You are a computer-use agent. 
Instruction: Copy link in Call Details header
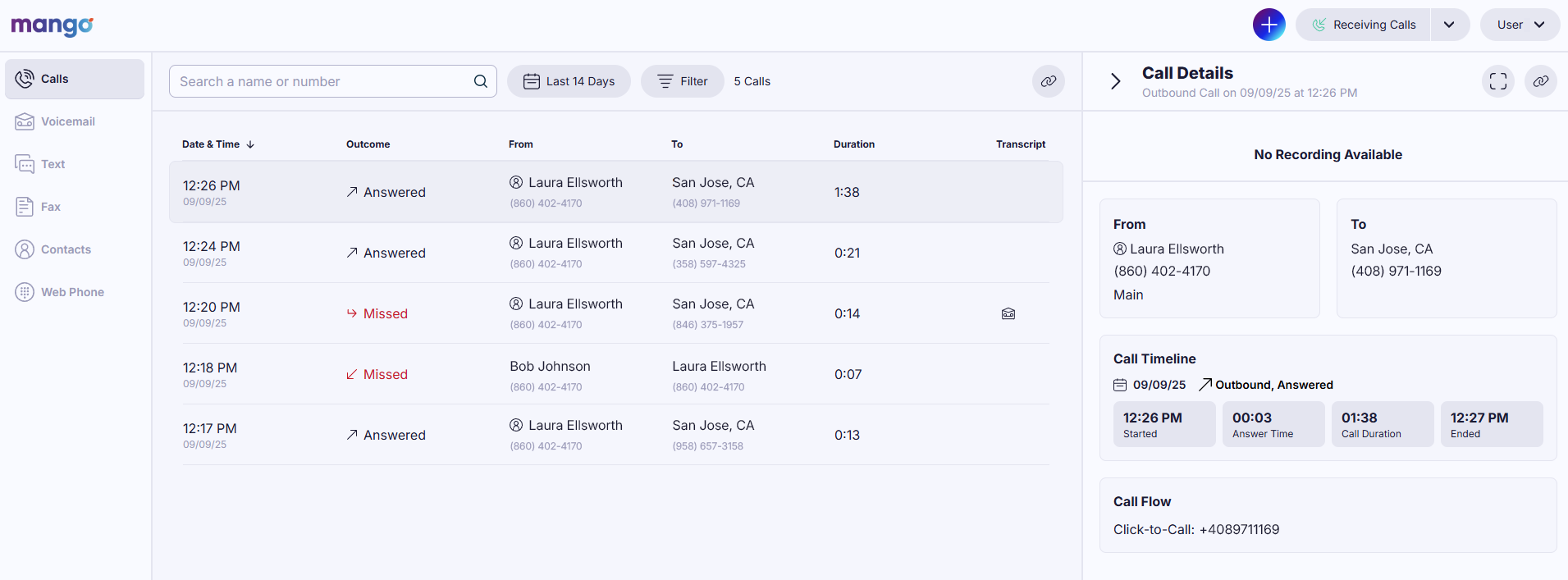[1540, 81]
